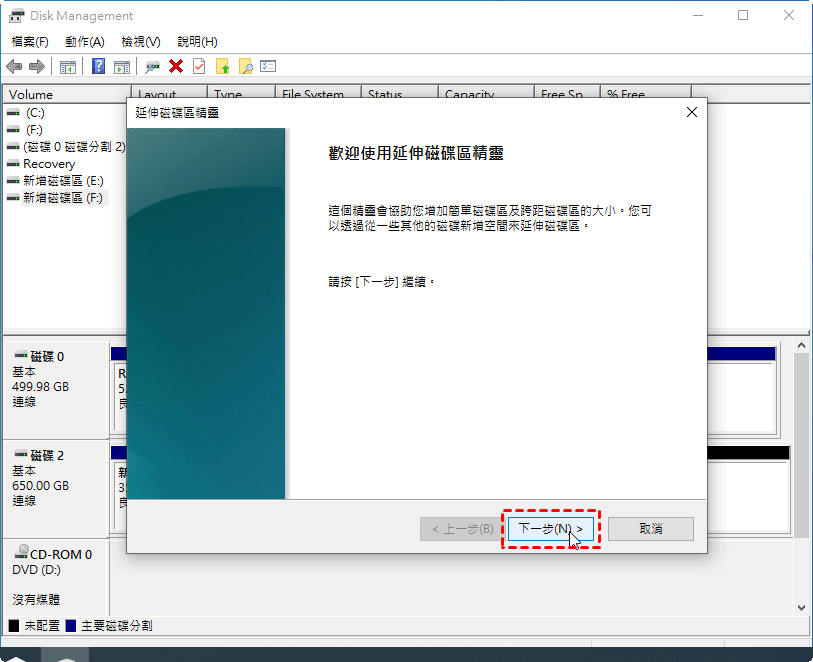
Task: Click the list settings toolbar icon
Action: [x=268, y=66]
